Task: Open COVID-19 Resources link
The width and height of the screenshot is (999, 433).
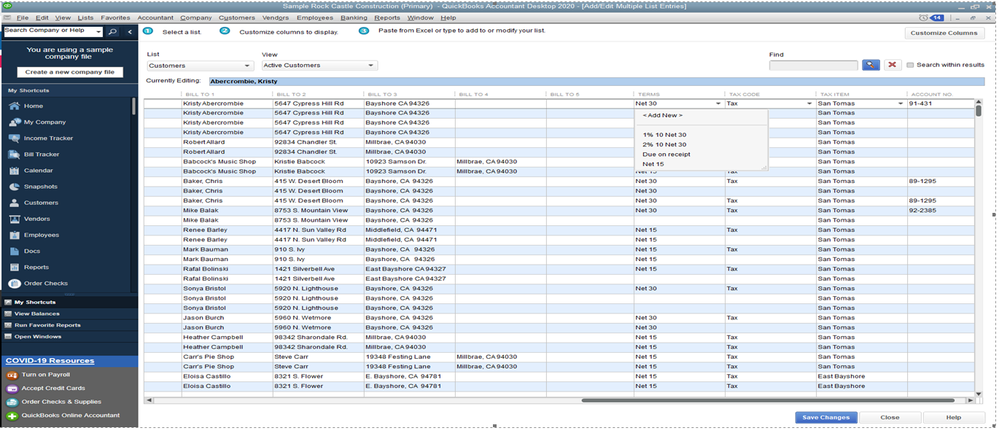Action: [x=50, y=360]
